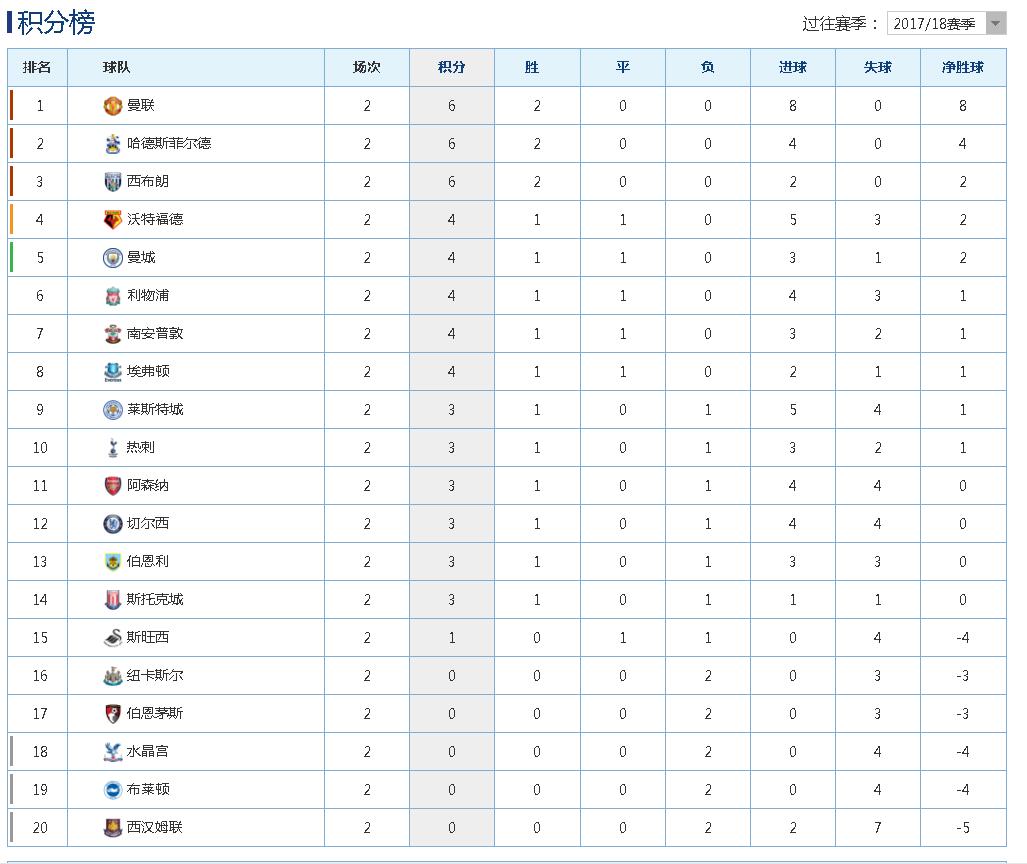Viewport: 1027px width, 864px height.
Task: Click the Watford team crest icon
Action: pyautogui.click(x=113, y=220)
